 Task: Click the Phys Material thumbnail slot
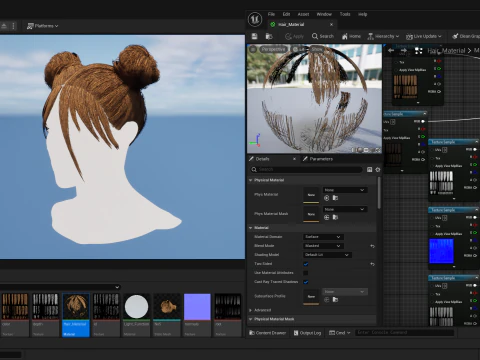pyautogui.click(x=311, y=194)
